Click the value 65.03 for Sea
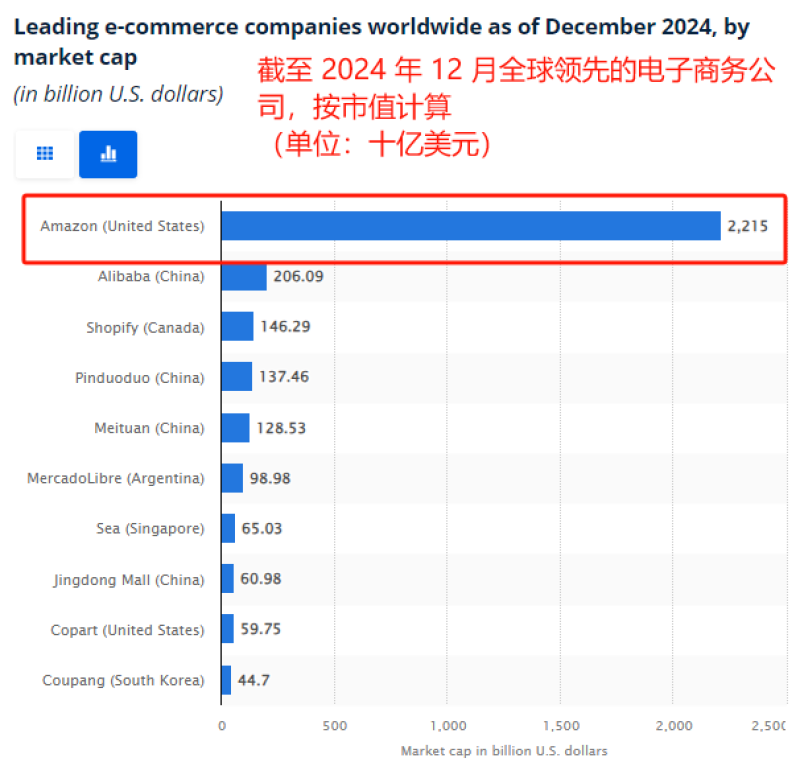The image size is (800, 762). point(262,528)
